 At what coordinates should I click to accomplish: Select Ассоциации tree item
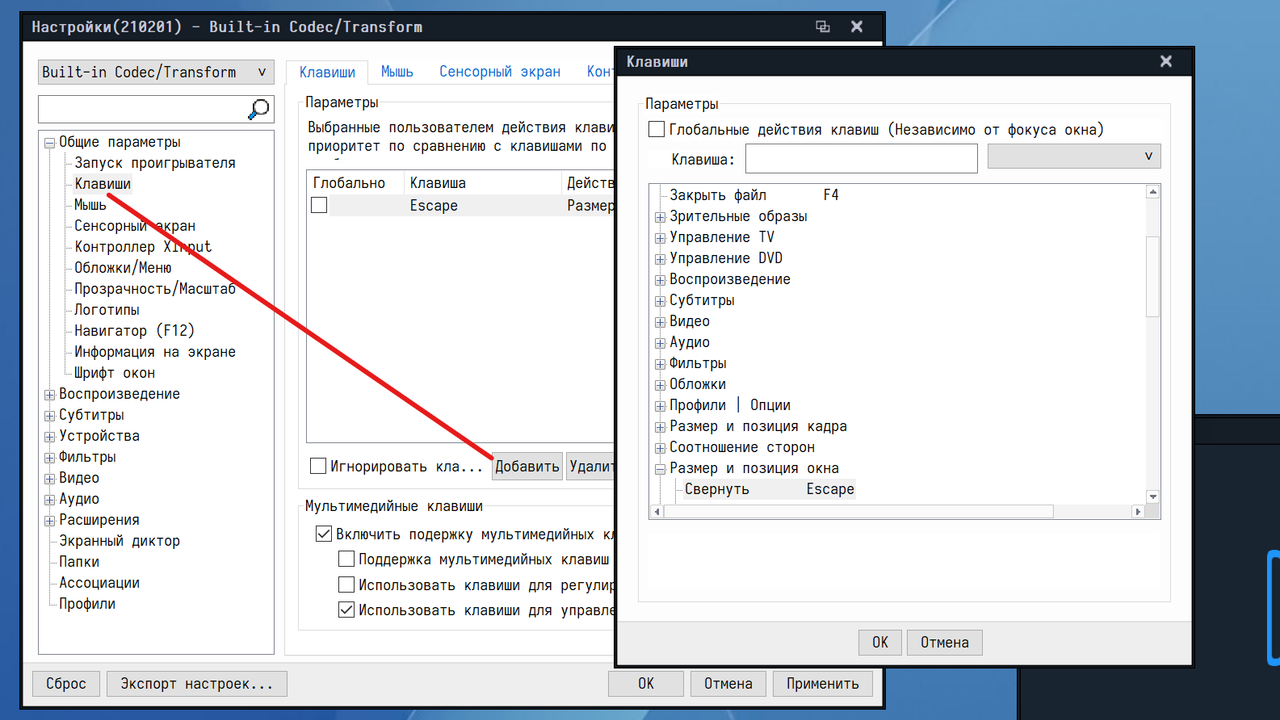99,583
